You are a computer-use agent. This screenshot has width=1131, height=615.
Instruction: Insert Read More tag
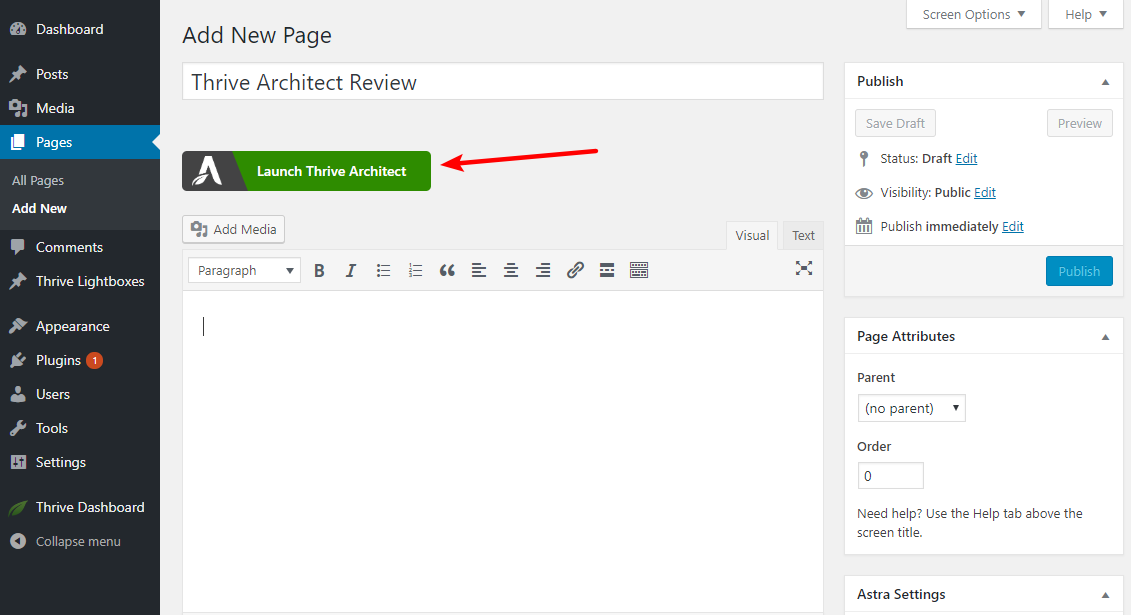607,270
